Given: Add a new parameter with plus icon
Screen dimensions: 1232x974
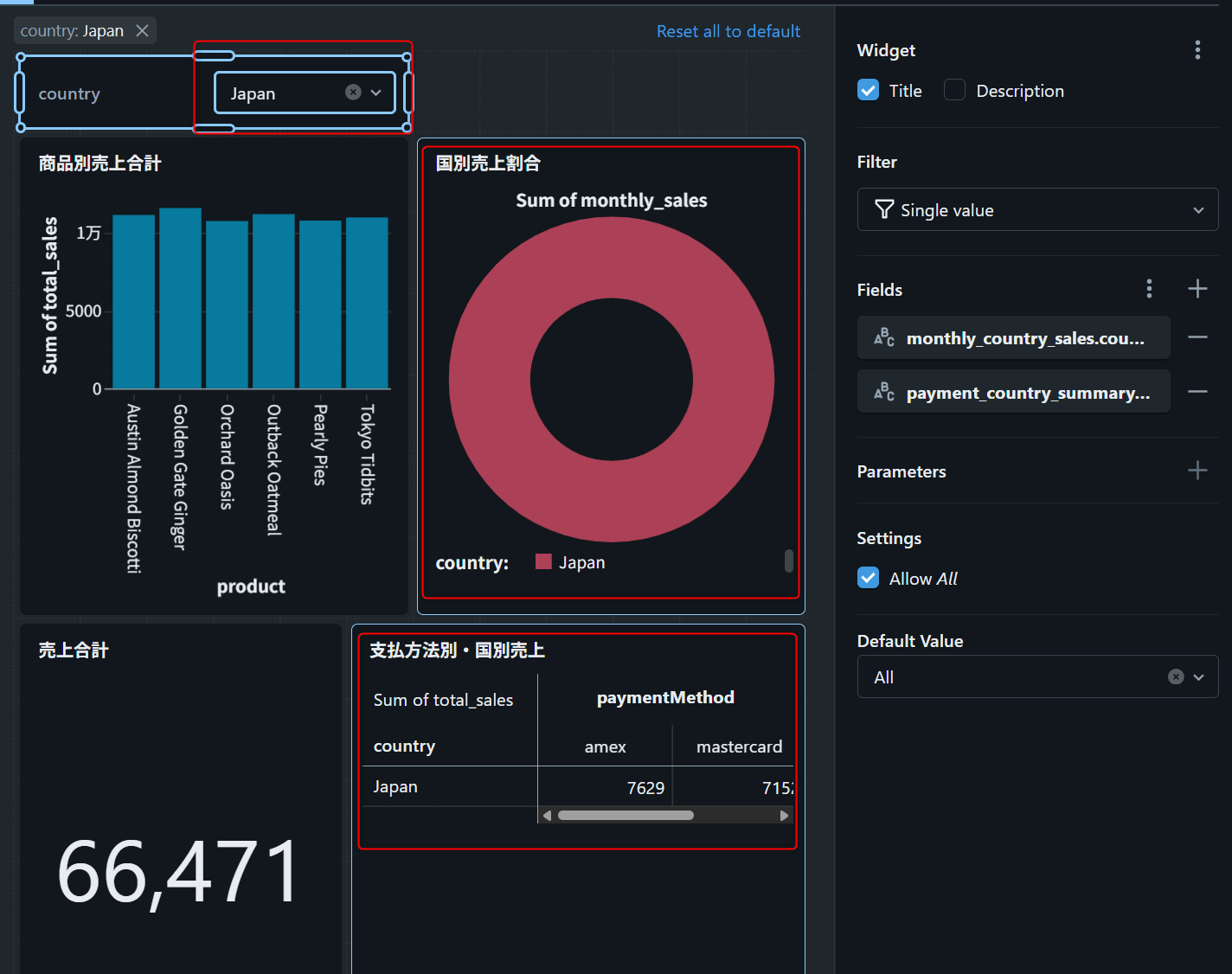Looking at the screenshot, I should [x=1197, y=471].
